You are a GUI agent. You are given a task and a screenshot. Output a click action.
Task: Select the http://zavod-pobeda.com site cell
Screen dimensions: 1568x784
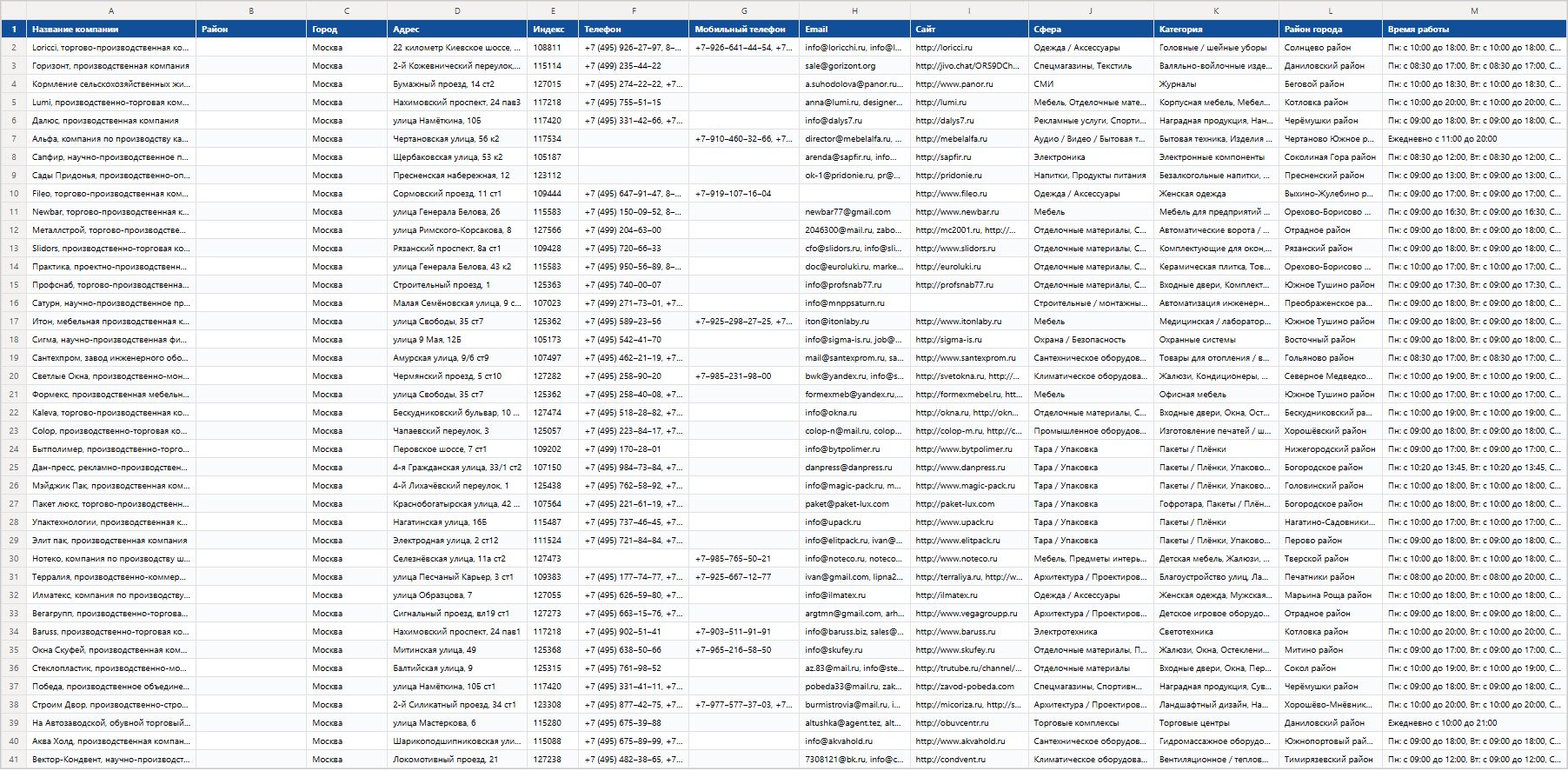(969, 687)
